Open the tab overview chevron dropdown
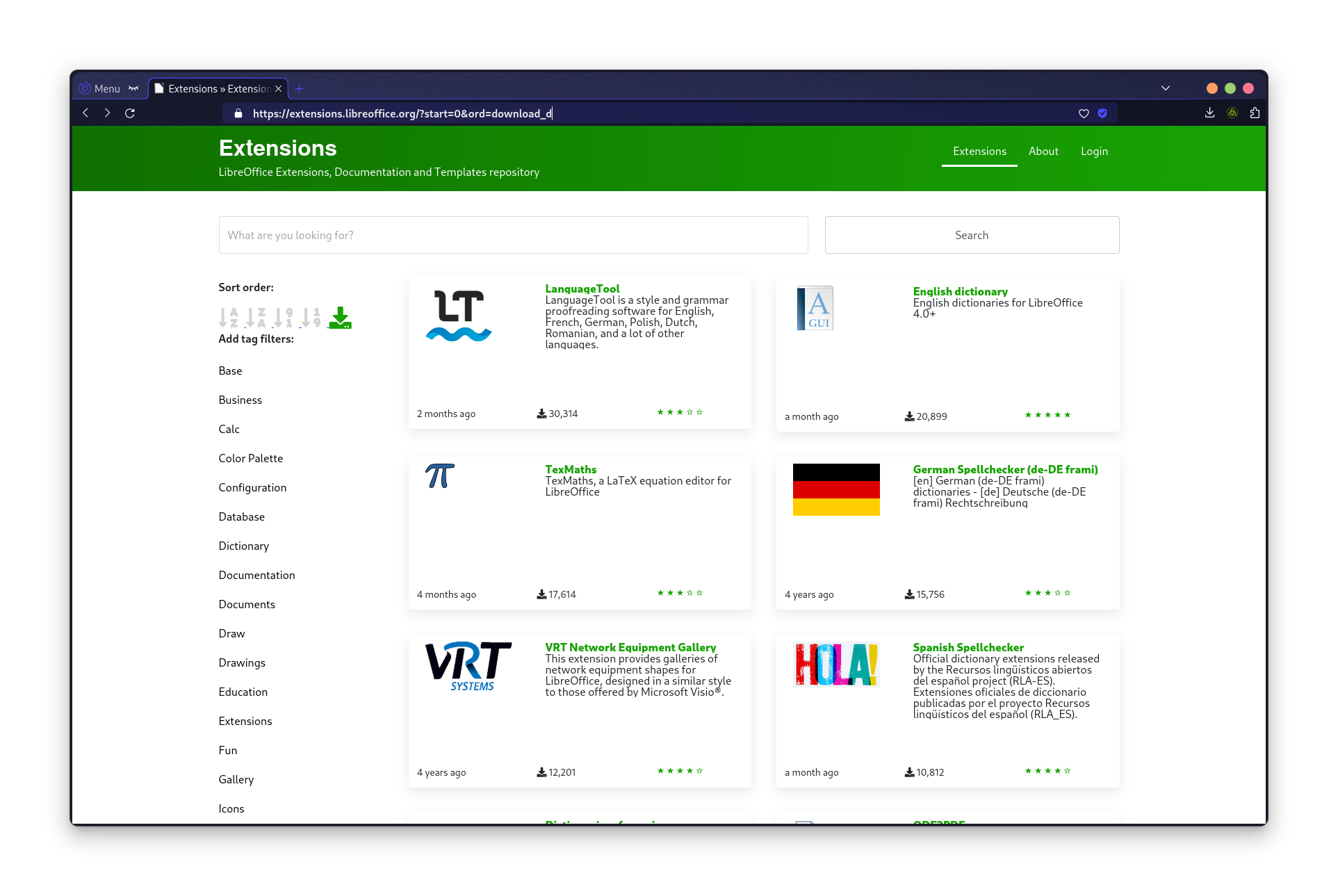Image resolution: width=1338 pixels, height=896 pixels. pos(1165,88)
